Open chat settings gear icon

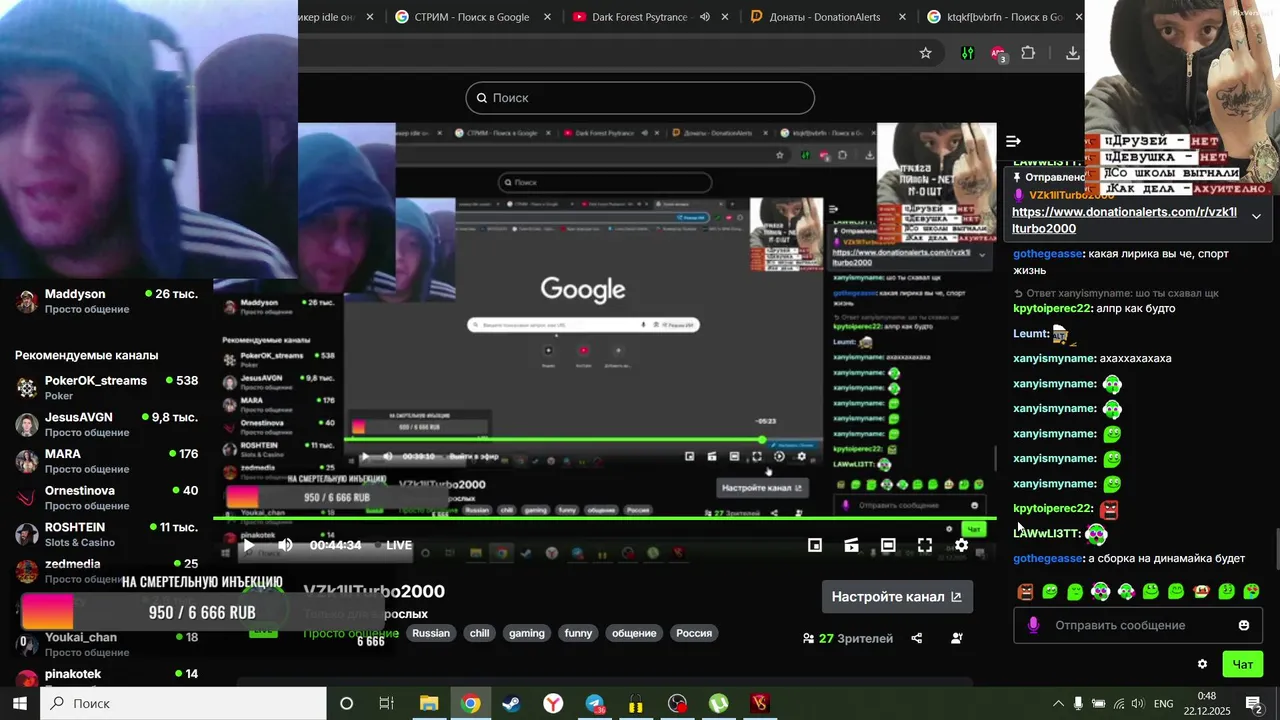click(x=1202, y=664)
